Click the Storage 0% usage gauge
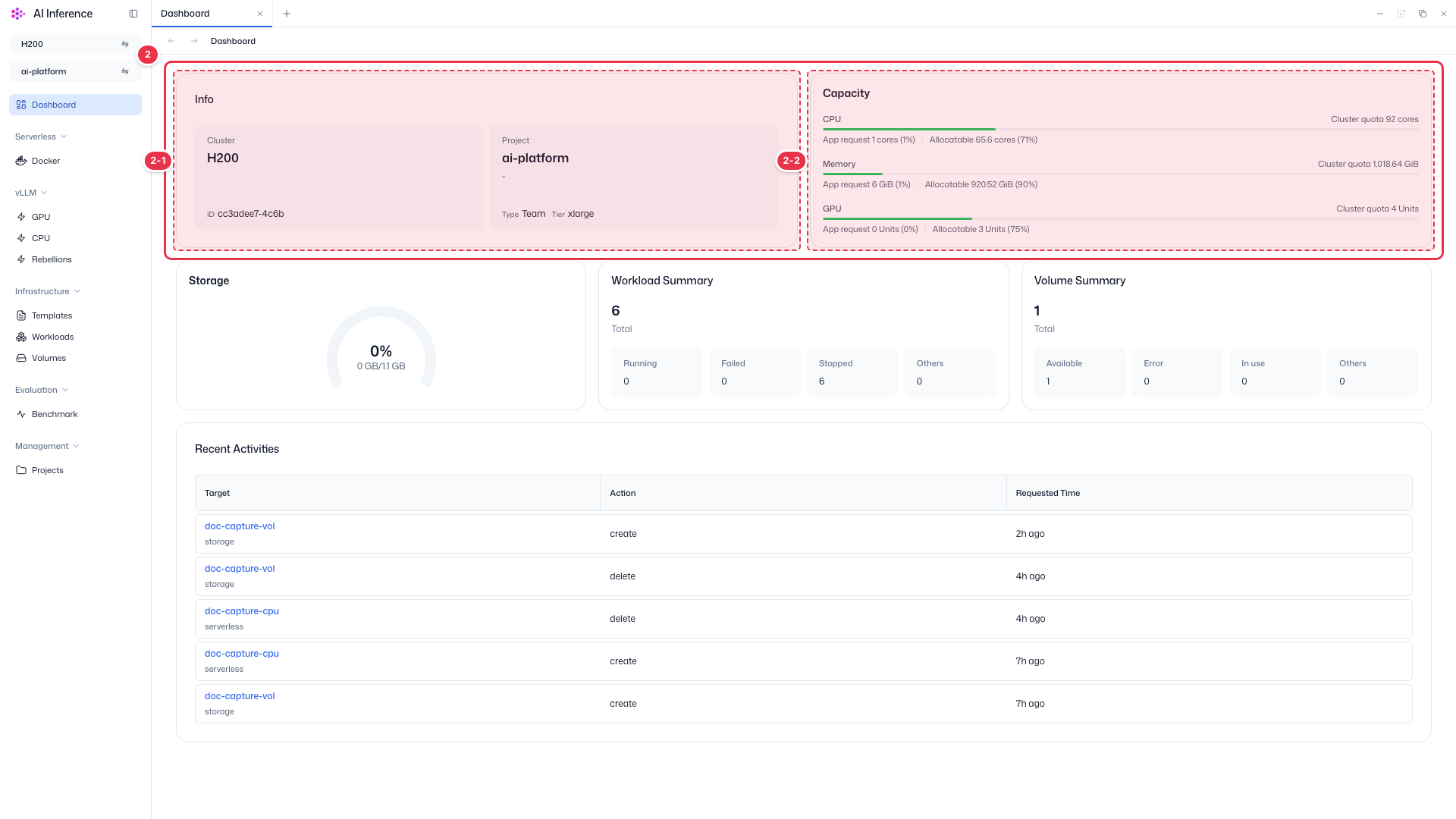Screen dimensions: 1456x819 click(x=381, y=347)
